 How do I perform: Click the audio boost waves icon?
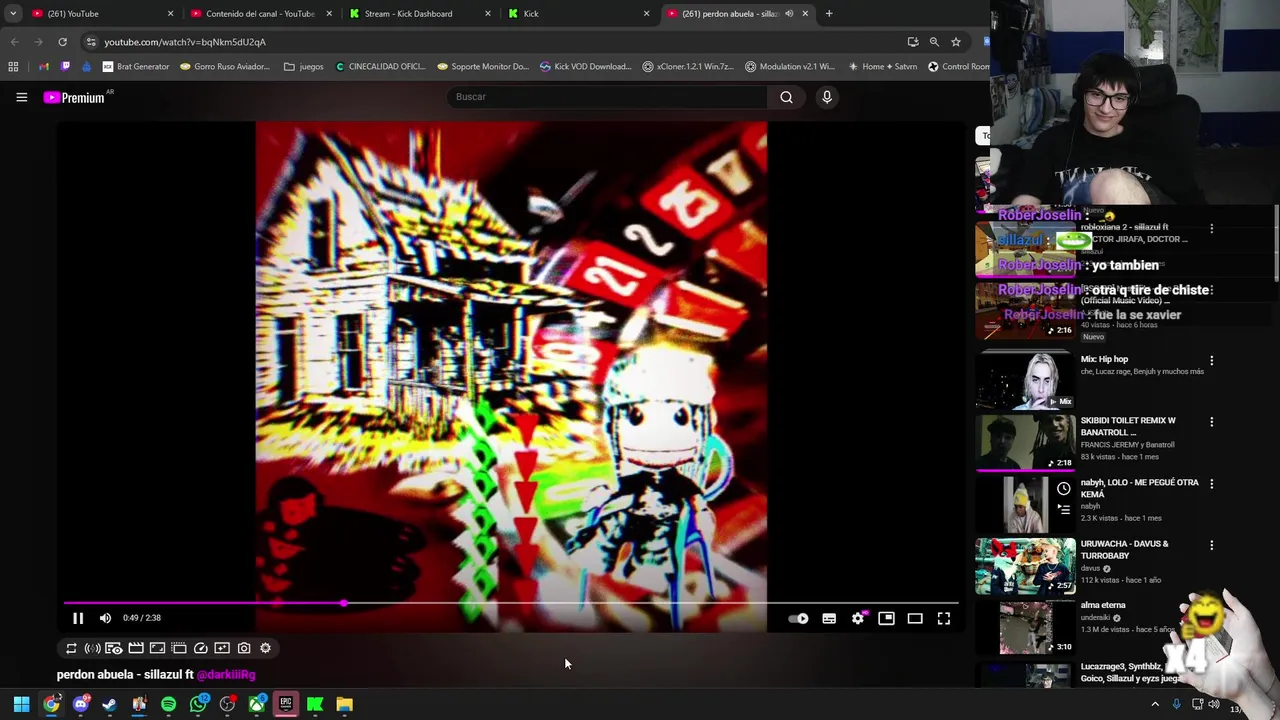(92, 648)
